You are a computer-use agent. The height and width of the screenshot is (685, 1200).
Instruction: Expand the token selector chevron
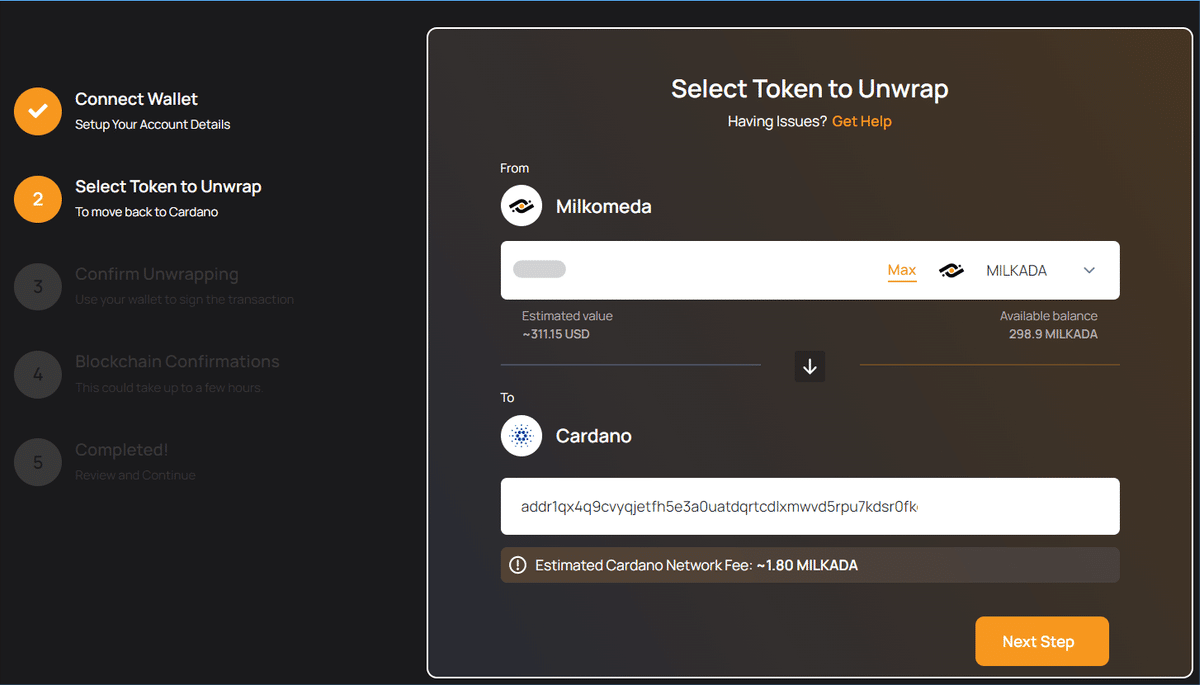click(1090, 270)
